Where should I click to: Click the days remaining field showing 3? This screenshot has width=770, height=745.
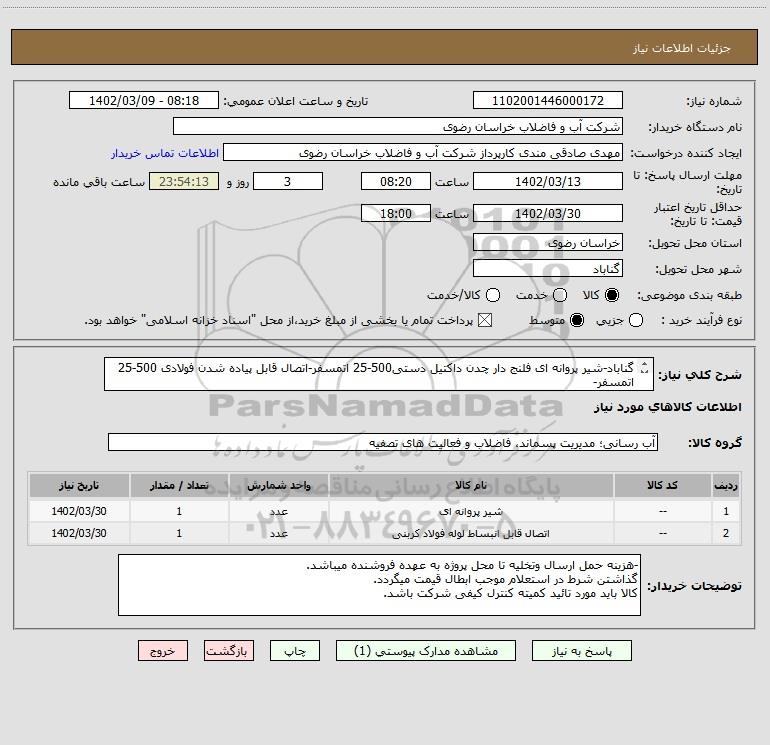coord(288,181)
